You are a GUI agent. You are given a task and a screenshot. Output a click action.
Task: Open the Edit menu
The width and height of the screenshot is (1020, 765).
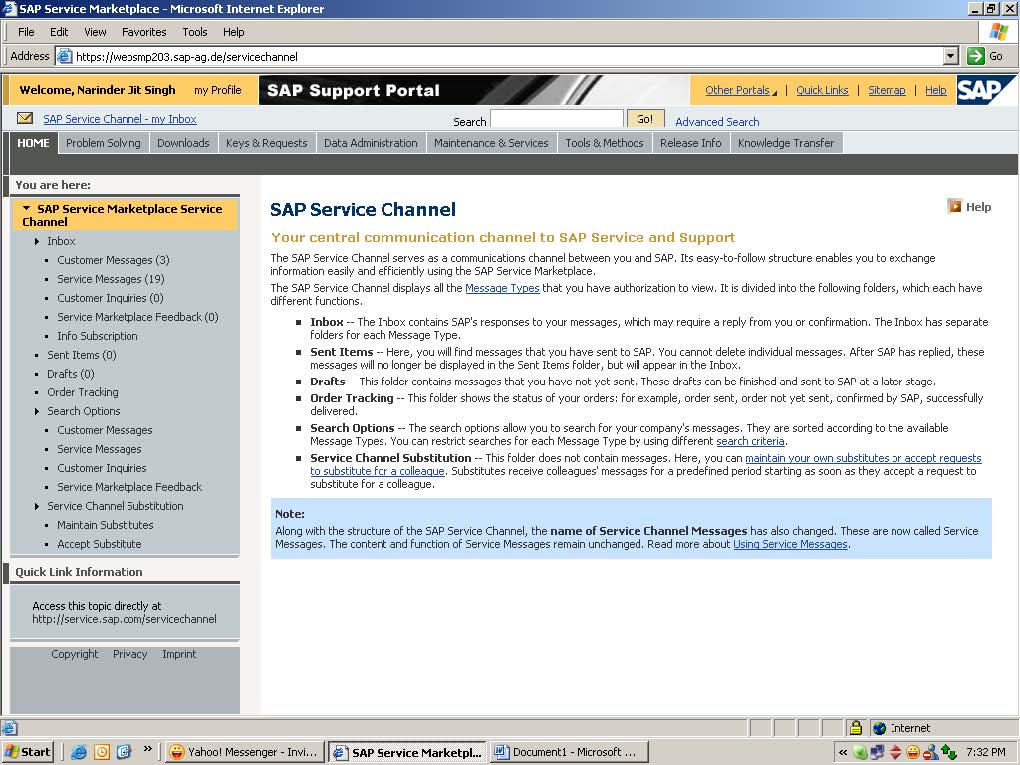point(59,32)
